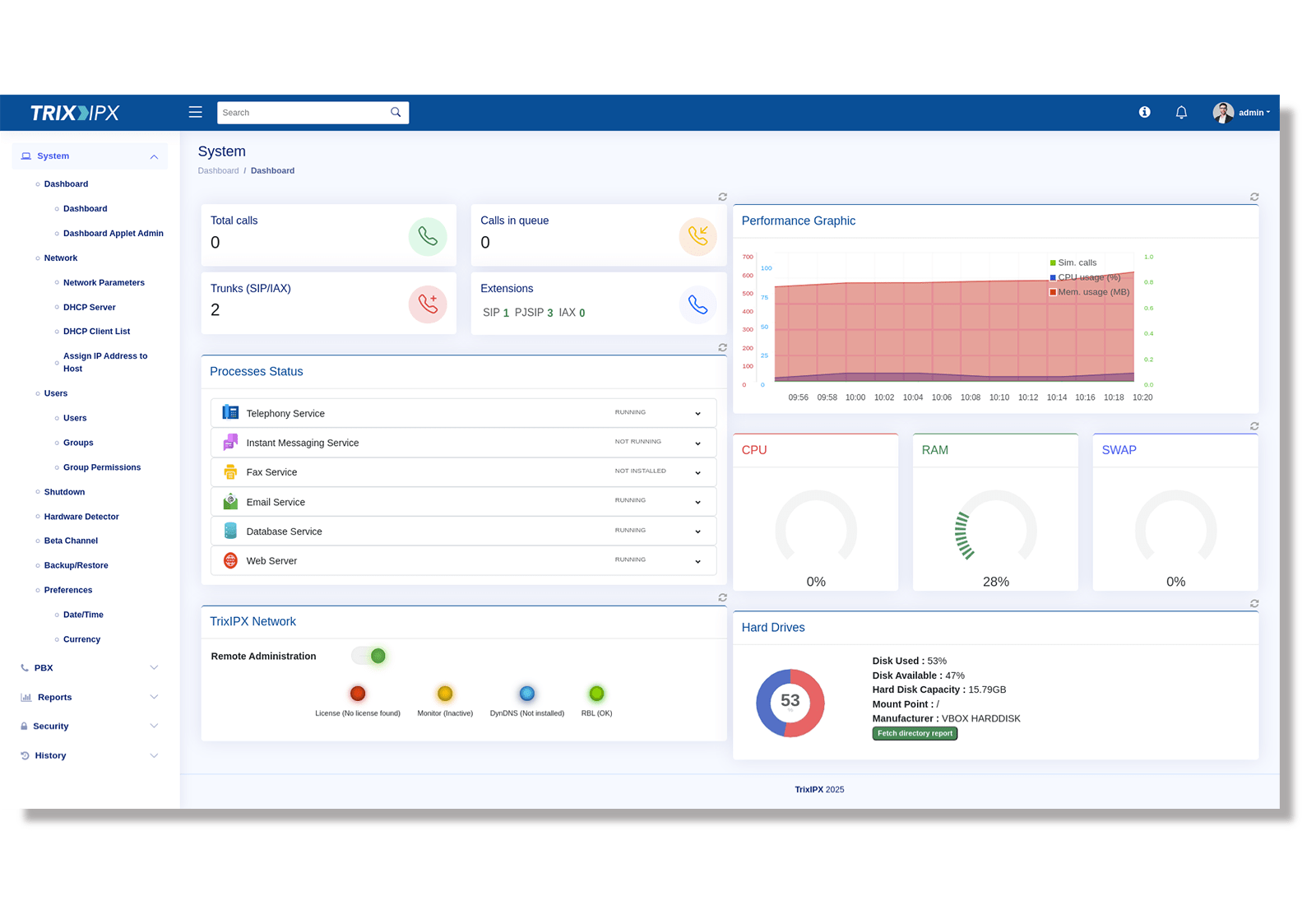This screenshot has height=924, width=1316.
Task: Expand the Reports section in sidebar
Action: click(x=54, y=697)
